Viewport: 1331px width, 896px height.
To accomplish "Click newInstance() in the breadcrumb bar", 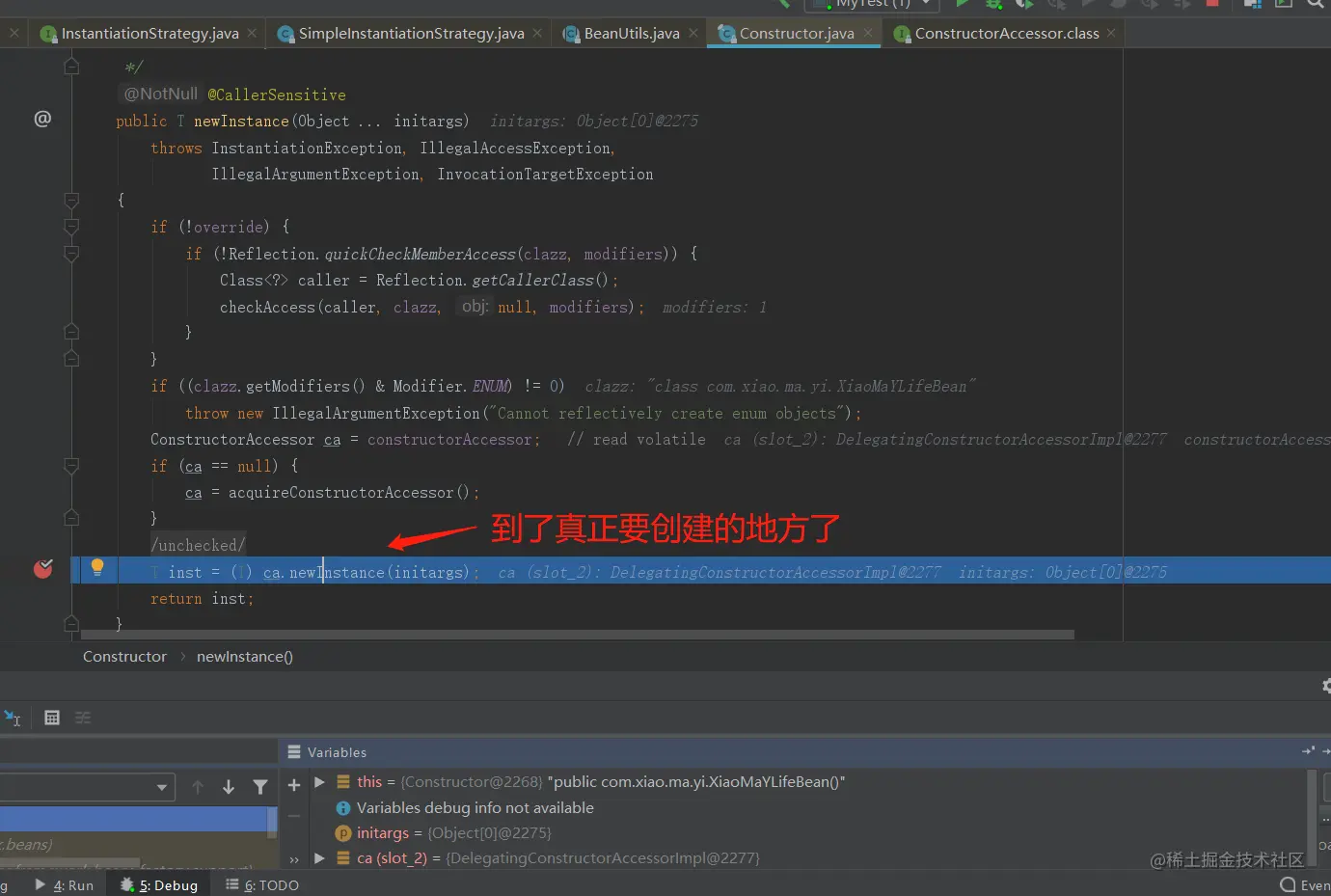I will [245, 657].
